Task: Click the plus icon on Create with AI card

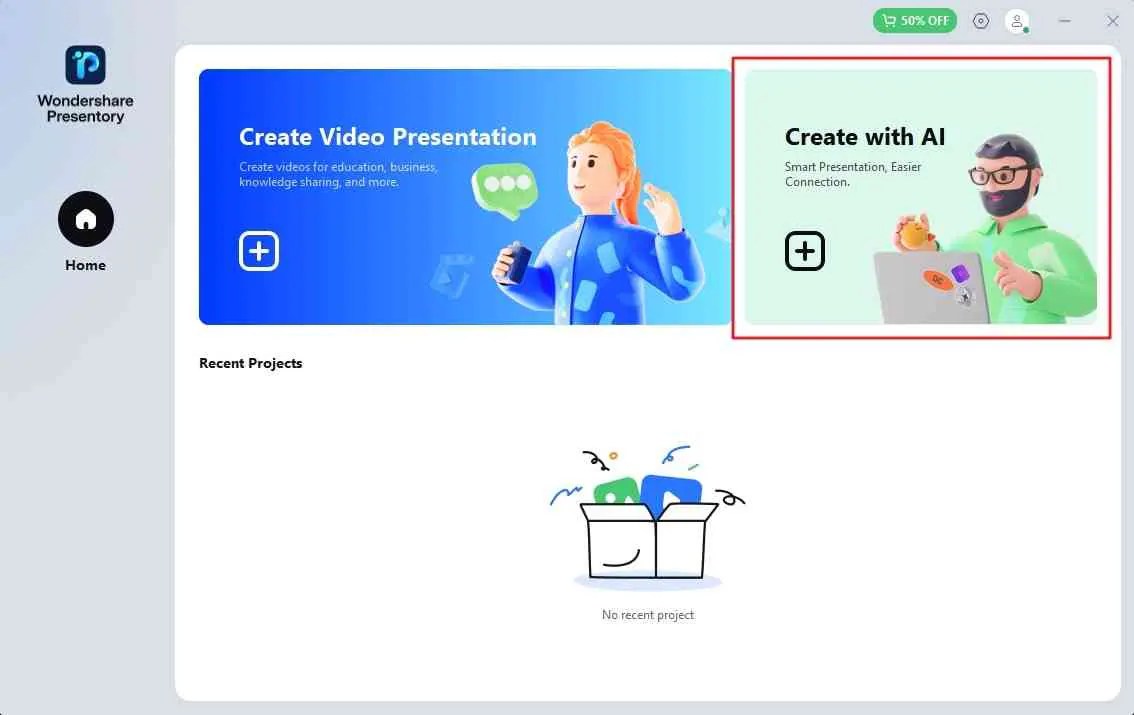Action: pos(805,251)
